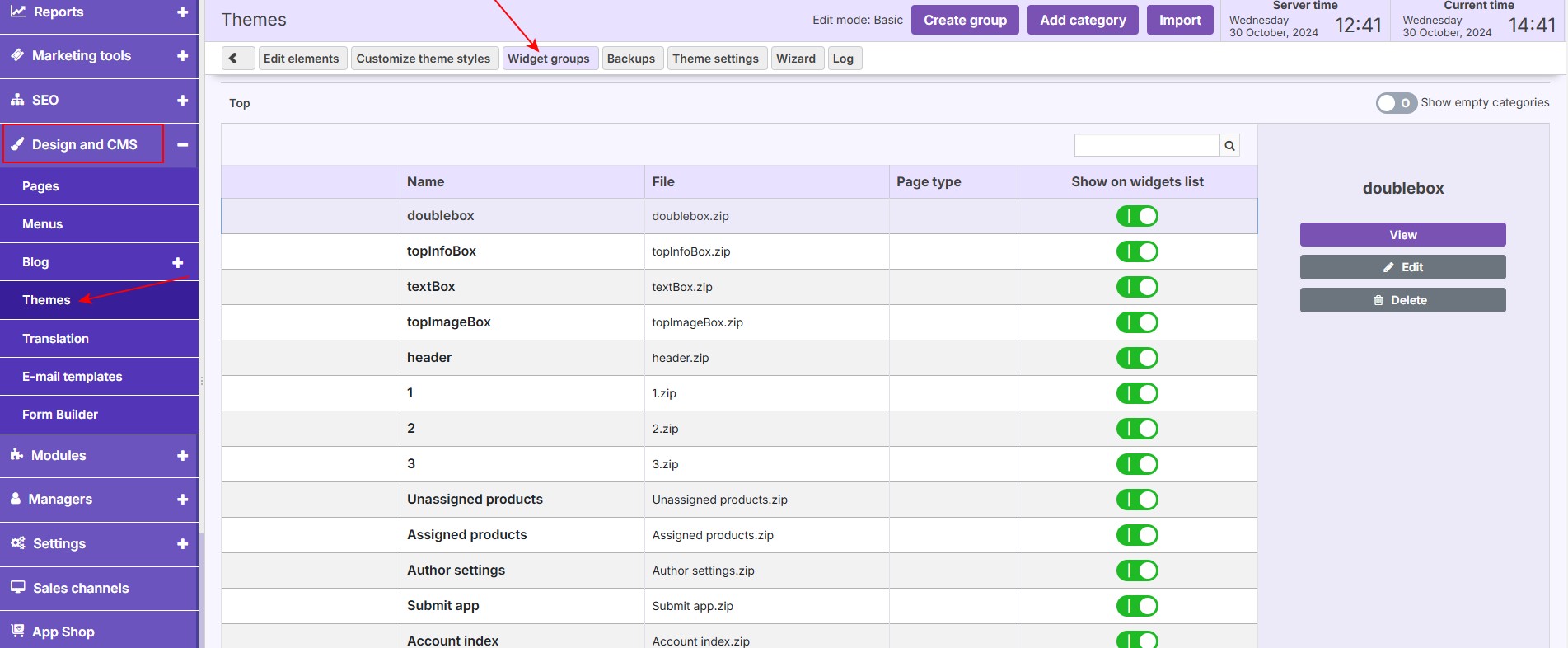Click the Add category button
This screenshot has width=1568, height=648.
click(x=1083, y=20)
